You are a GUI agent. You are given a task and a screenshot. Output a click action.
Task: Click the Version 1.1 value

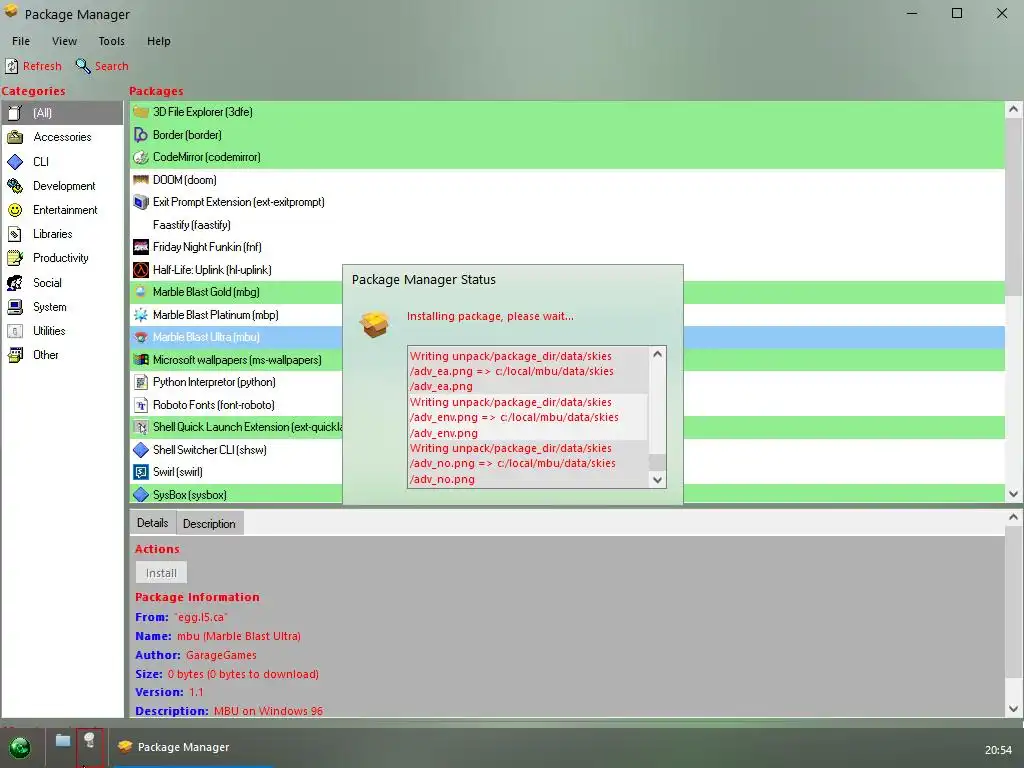tap(196, 692)
